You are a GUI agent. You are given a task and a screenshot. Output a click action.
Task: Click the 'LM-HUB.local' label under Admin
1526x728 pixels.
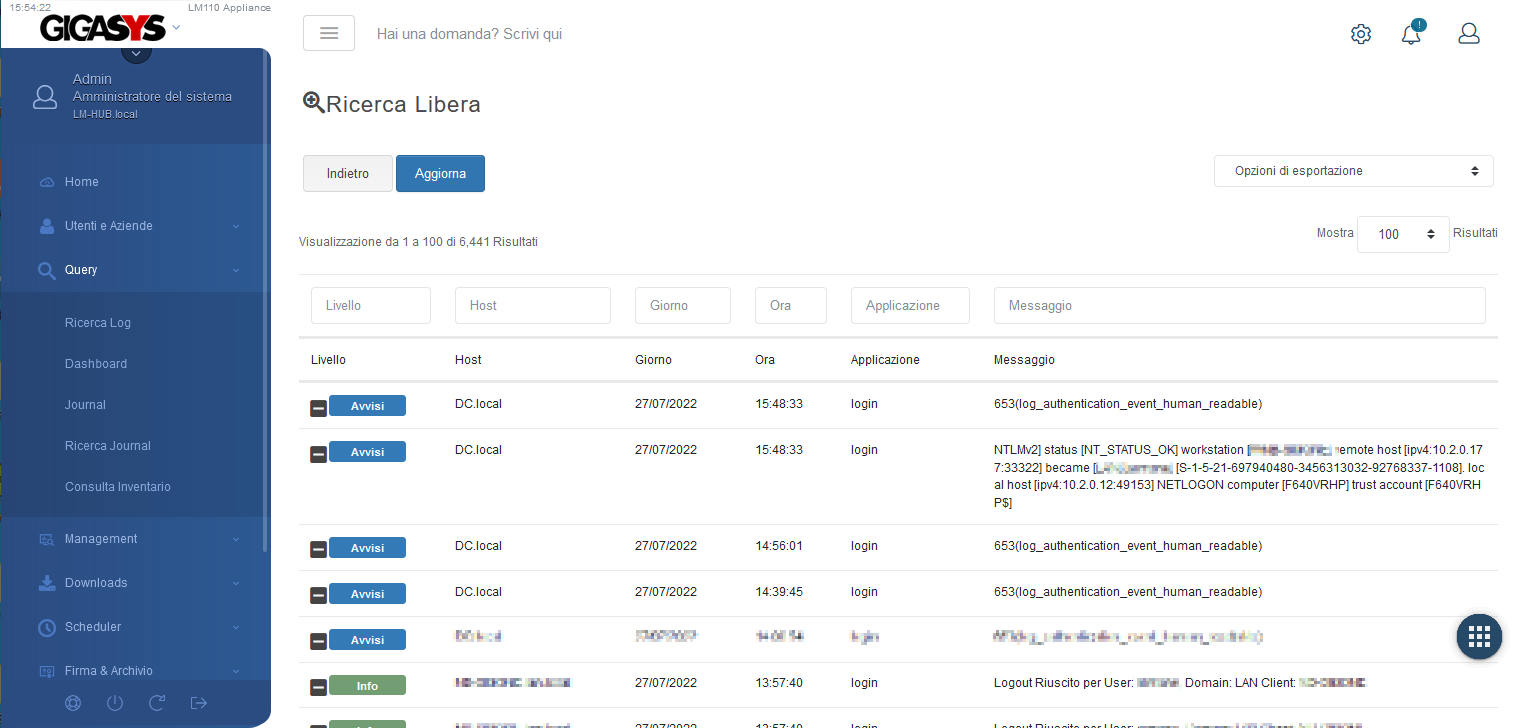tap(105, 114)
